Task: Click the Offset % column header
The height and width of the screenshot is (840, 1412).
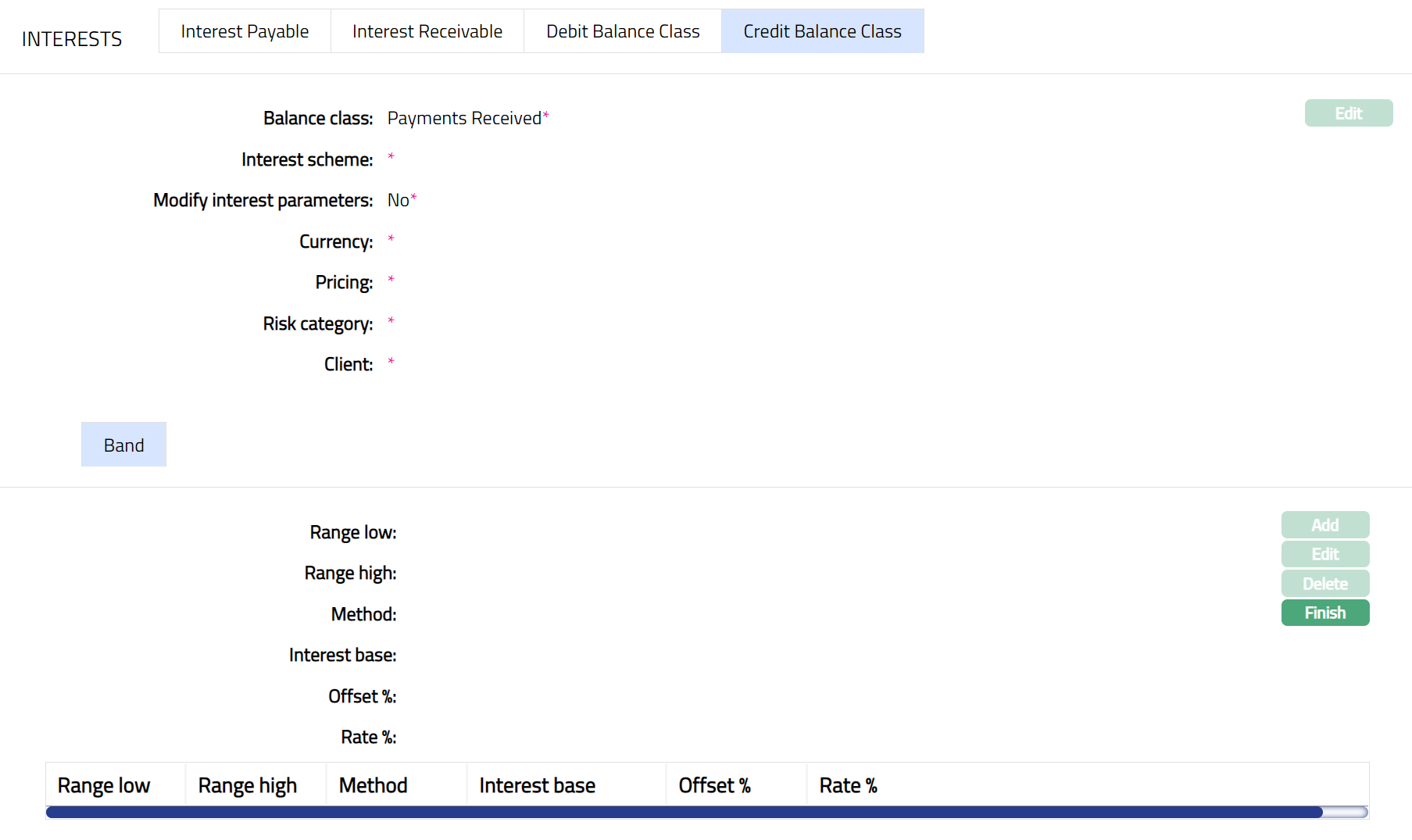Action: [x=714, y=785]
